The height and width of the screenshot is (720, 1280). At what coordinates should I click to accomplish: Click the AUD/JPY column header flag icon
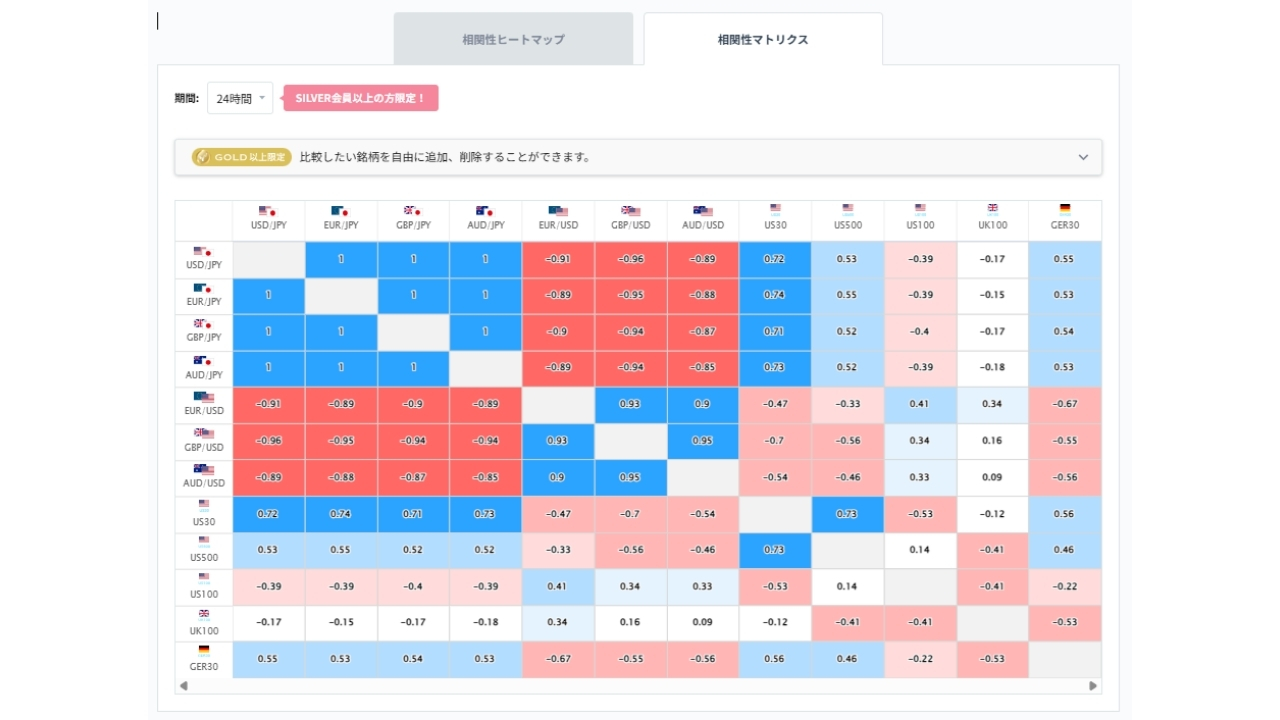(485, 211)
